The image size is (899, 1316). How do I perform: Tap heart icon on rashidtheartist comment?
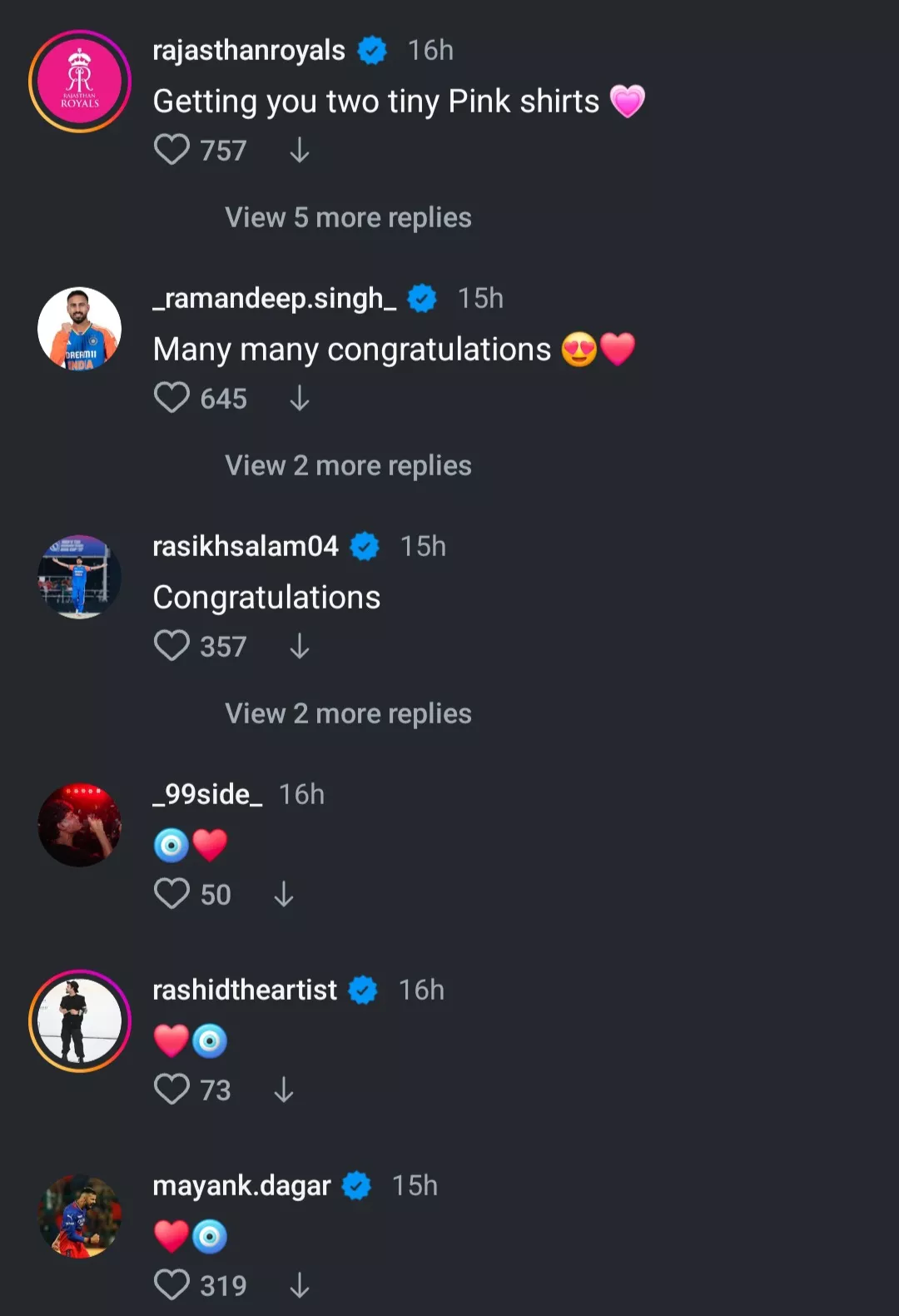[172, 1090]
